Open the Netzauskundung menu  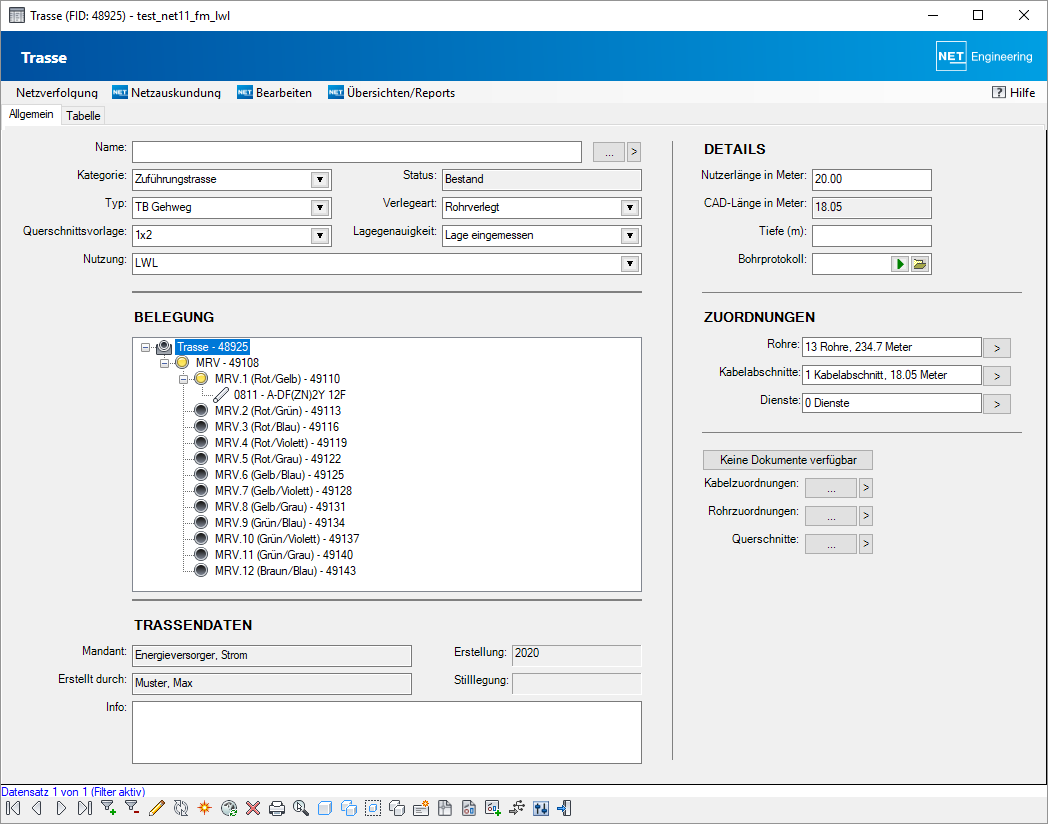166,93
